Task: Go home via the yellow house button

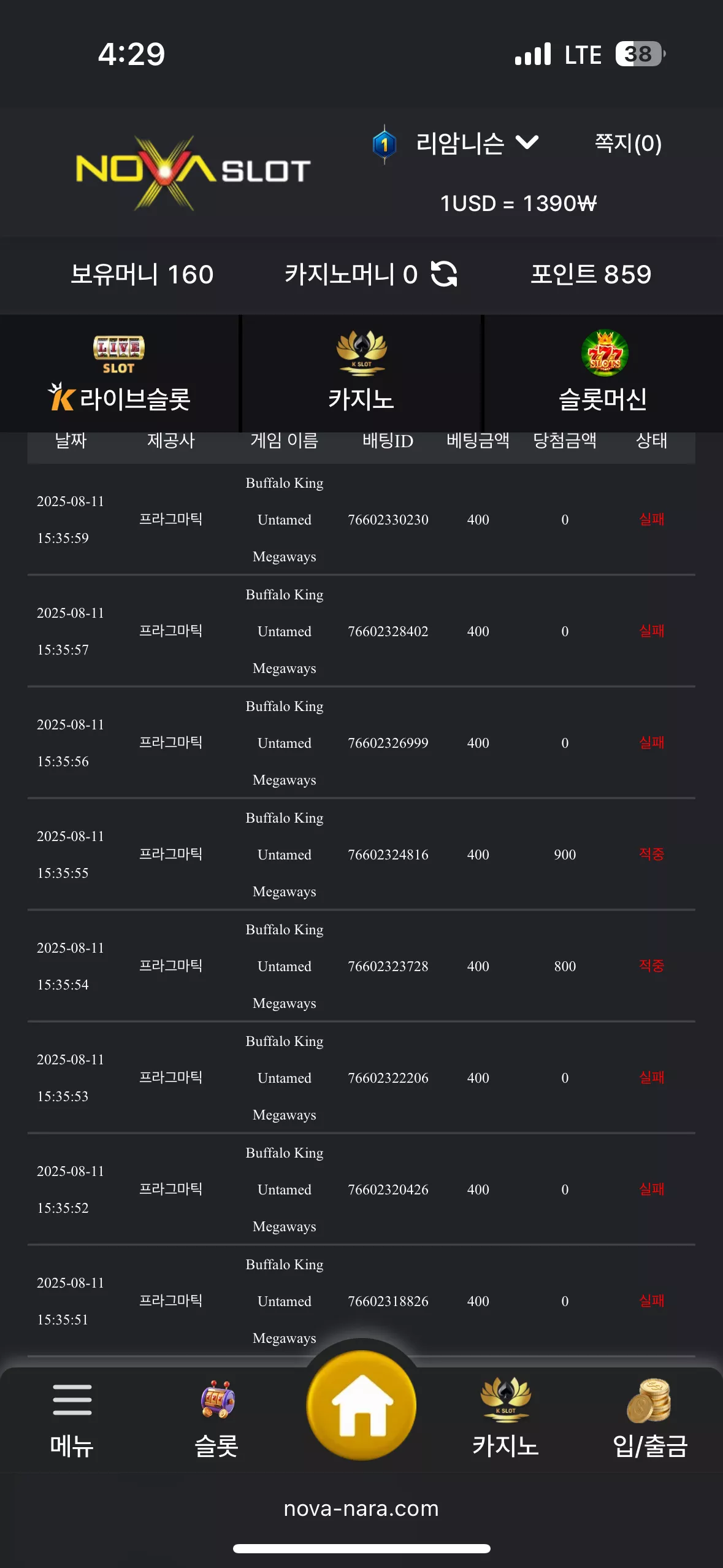Action: coord(361,1405)
